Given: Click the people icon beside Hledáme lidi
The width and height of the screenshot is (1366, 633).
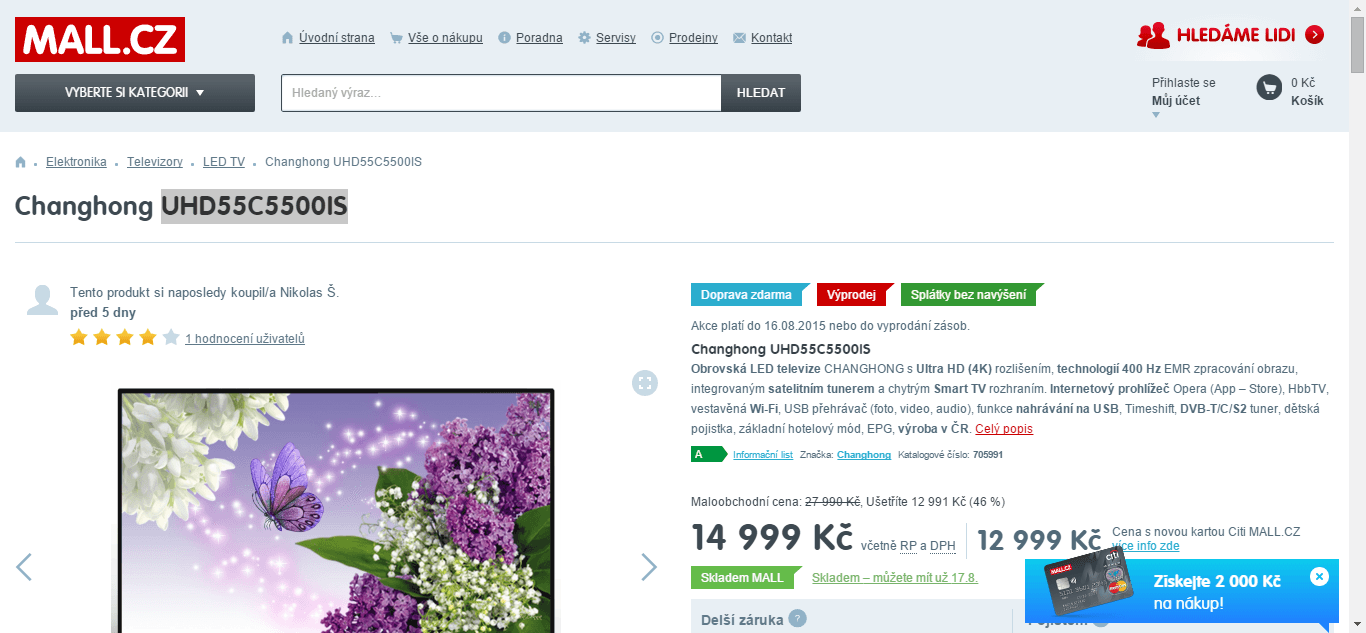Looking at the screenshot, I should pyautogui.click(x=1153, y=35).
